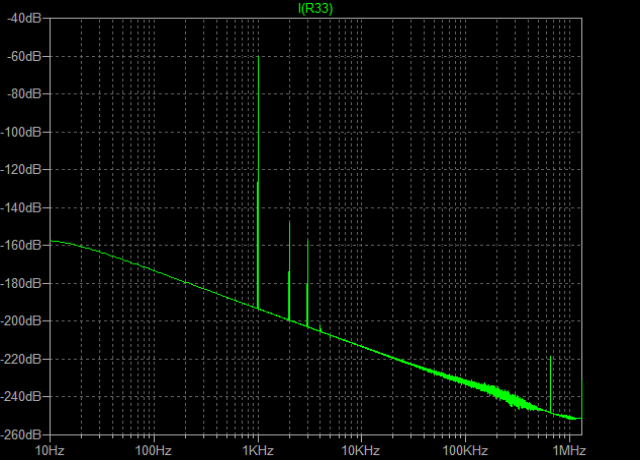The width and height of the screenshot is (640, 460).
Task: Click the -160dB axis label
Action: point(21,245)
